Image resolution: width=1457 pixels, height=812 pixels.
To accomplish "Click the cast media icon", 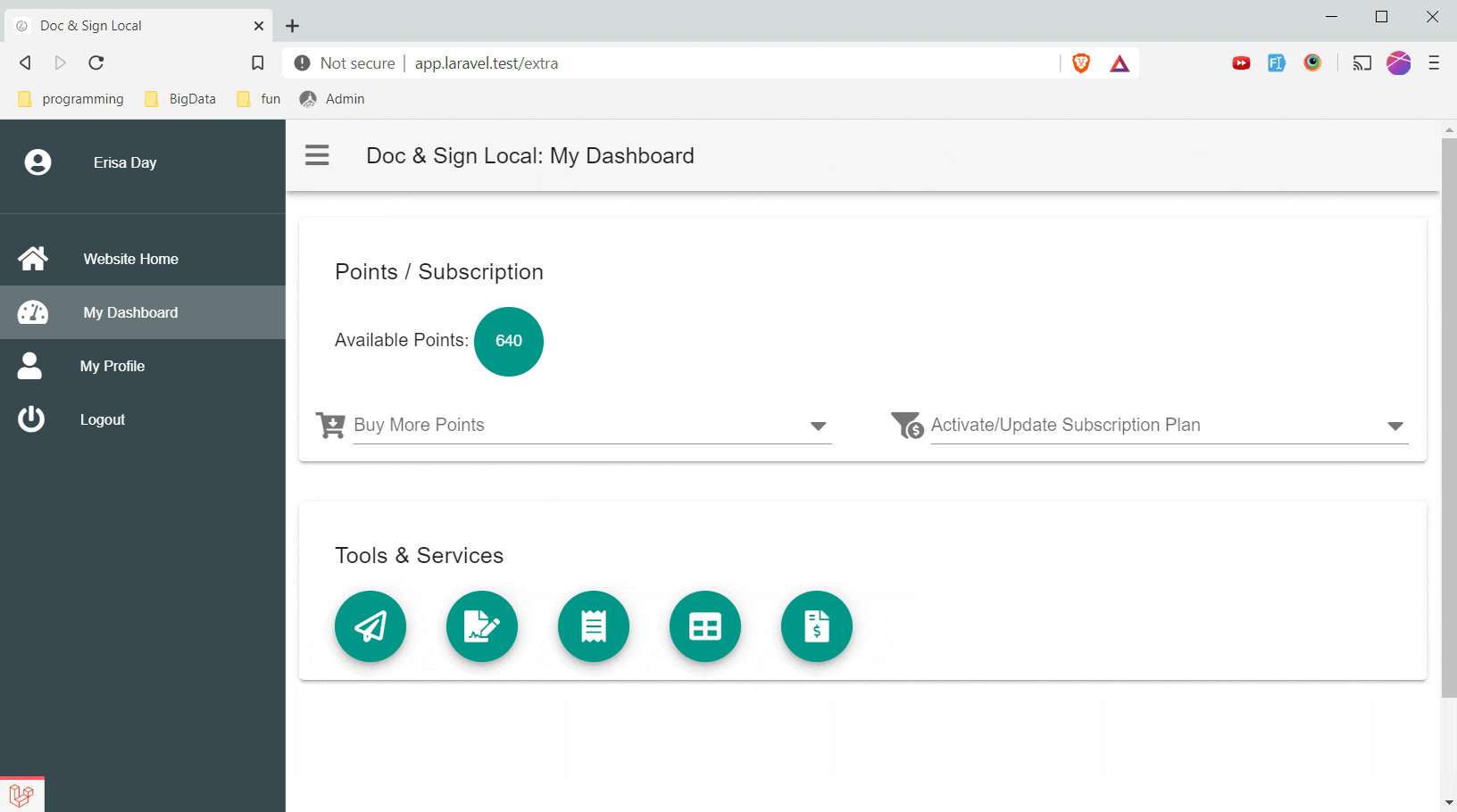I will tap(1361, 63).
